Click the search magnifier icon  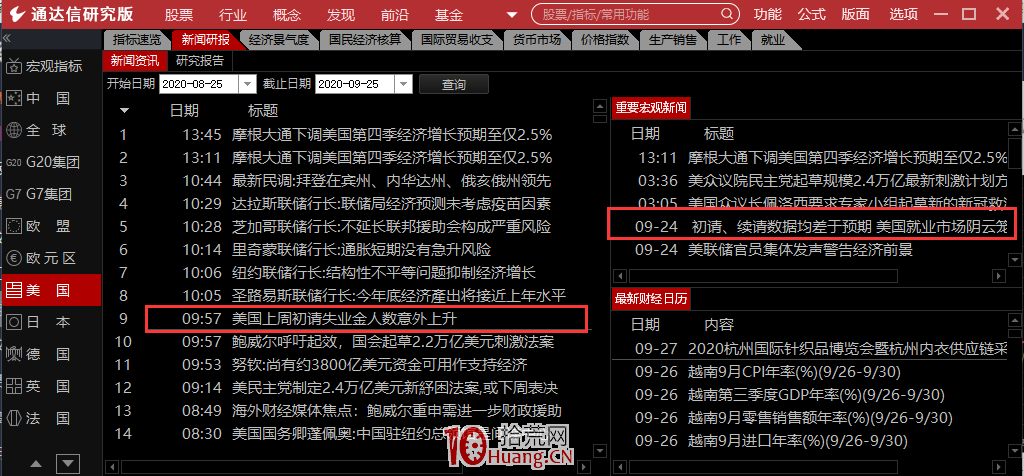[728, 14]
